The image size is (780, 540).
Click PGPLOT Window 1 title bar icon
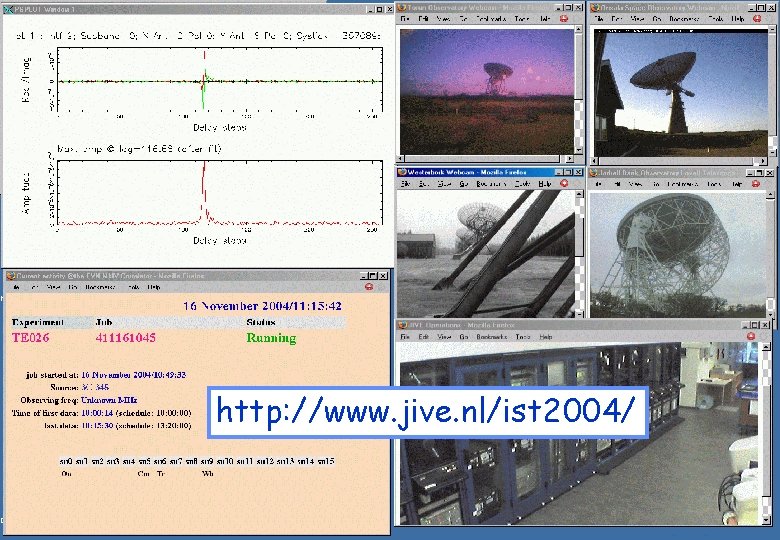click(x=8, y=9)
